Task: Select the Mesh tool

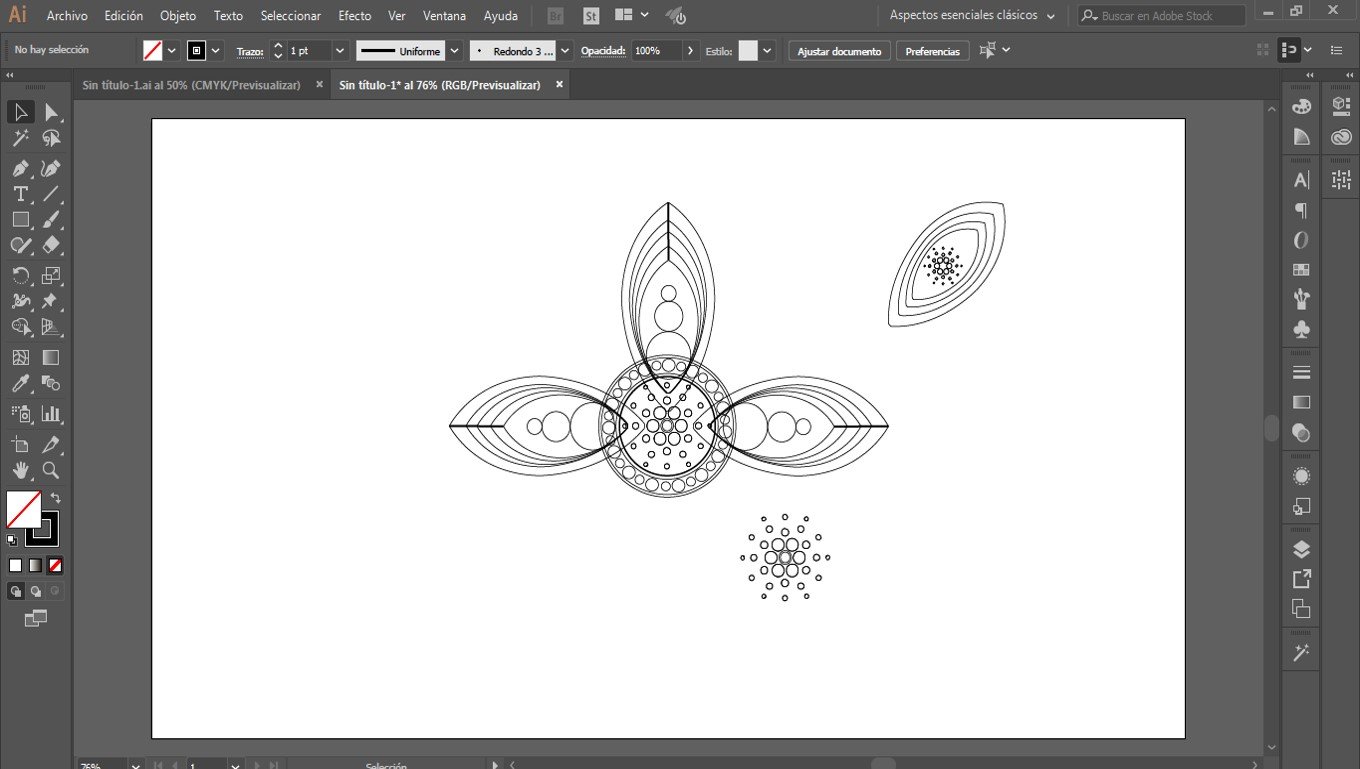Action: pyautogui.click(x=20, y=357)
